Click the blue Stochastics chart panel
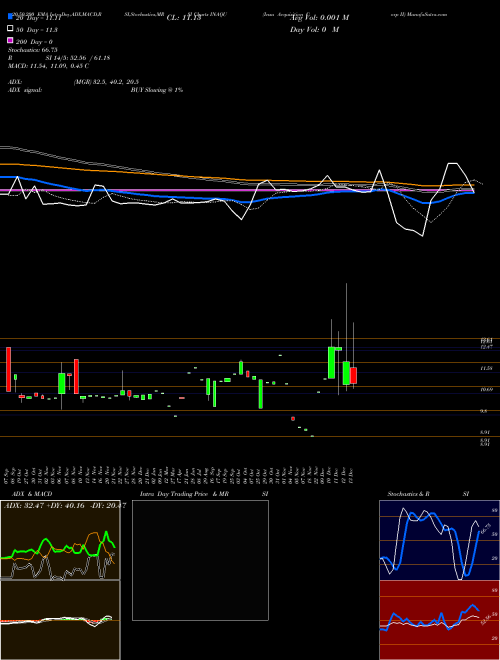This screenshot has height=660, width=500. [x=439, y=540]
